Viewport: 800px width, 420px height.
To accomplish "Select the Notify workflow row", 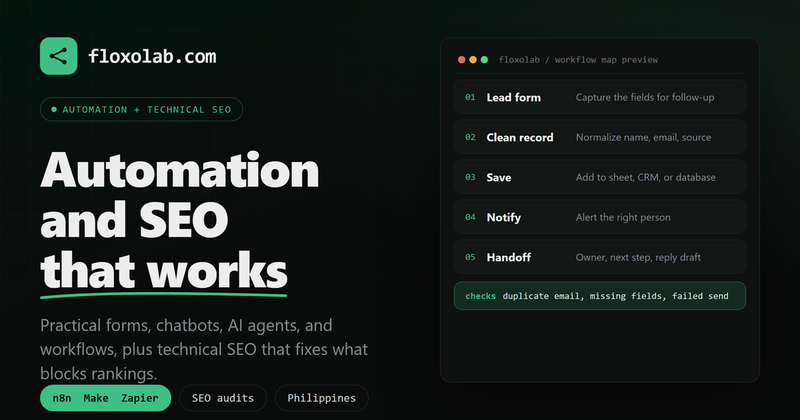I will [599, 217].
